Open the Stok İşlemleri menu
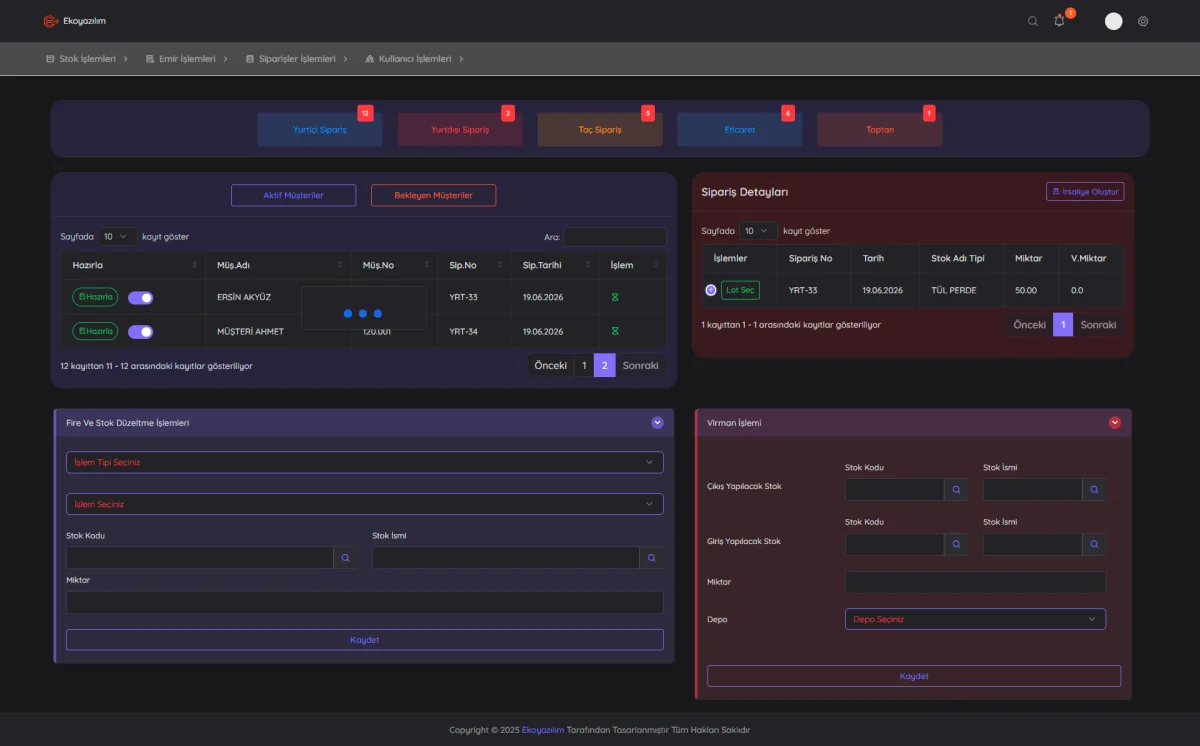Screen dimensions: 1200x746 click(x=87, y=59)
